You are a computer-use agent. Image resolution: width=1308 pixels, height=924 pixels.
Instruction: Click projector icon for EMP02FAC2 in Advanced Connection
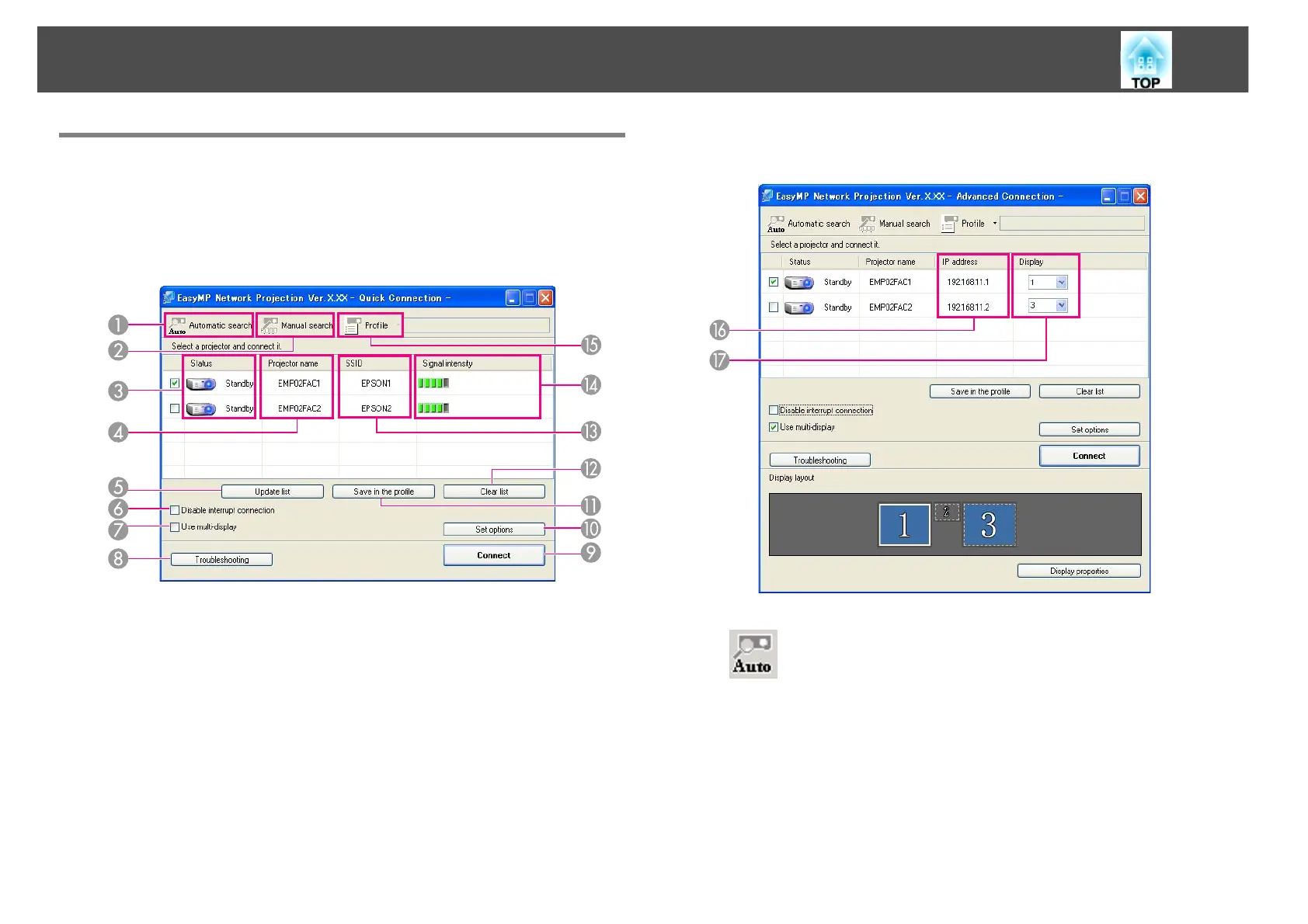[799, 308]
